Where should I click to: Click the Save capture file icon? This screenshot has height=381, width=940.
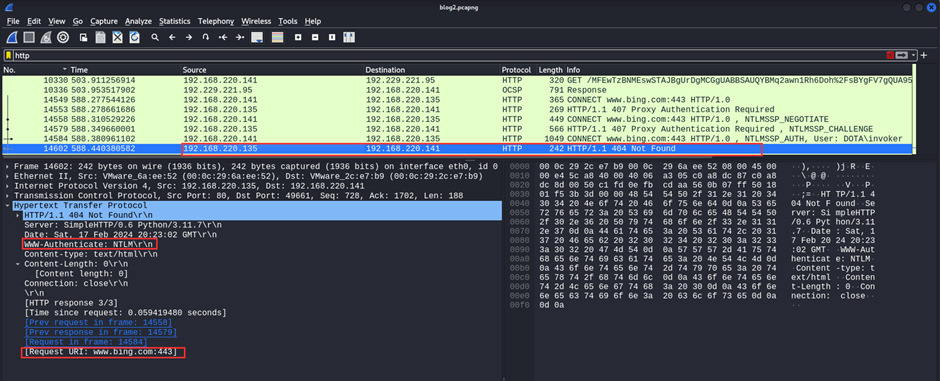click(x=101, y=37)
